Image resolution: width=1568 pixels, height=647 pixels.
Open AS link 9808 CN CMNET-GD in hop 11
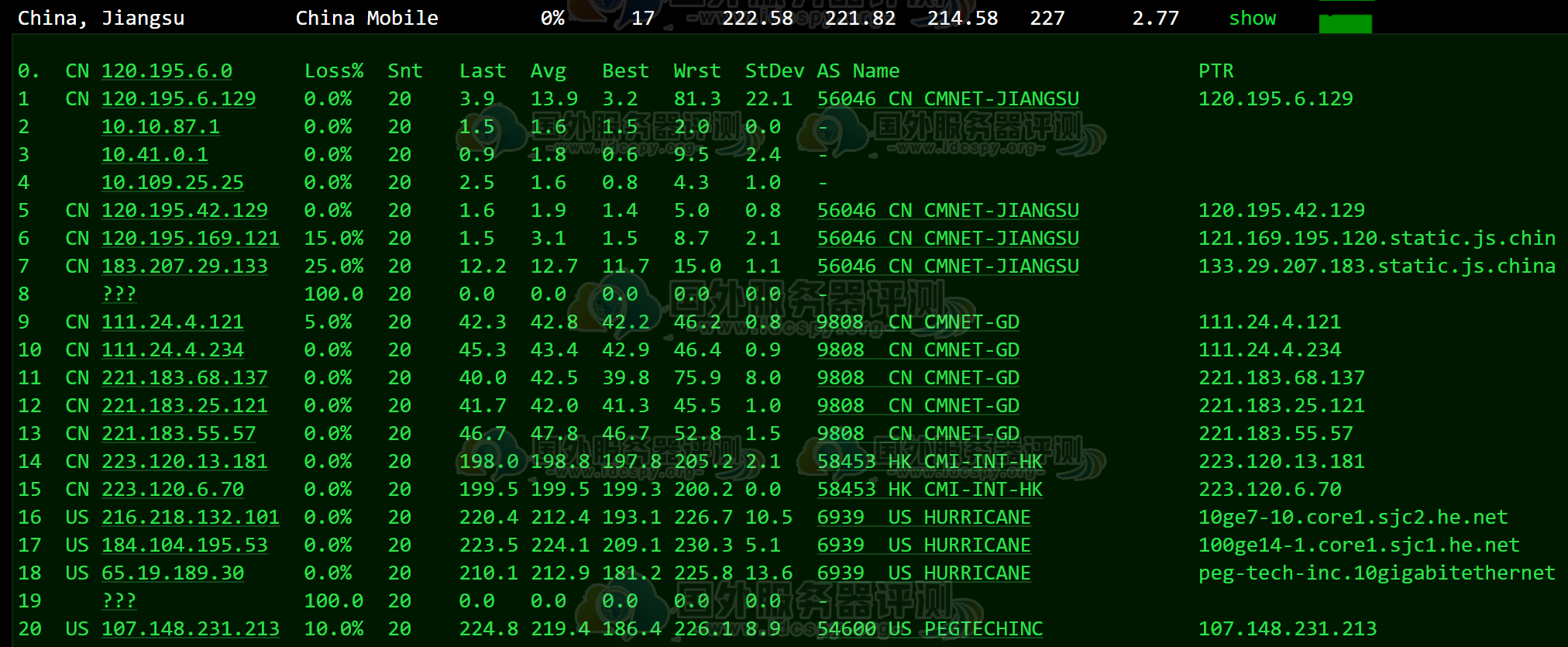point(918,377)
